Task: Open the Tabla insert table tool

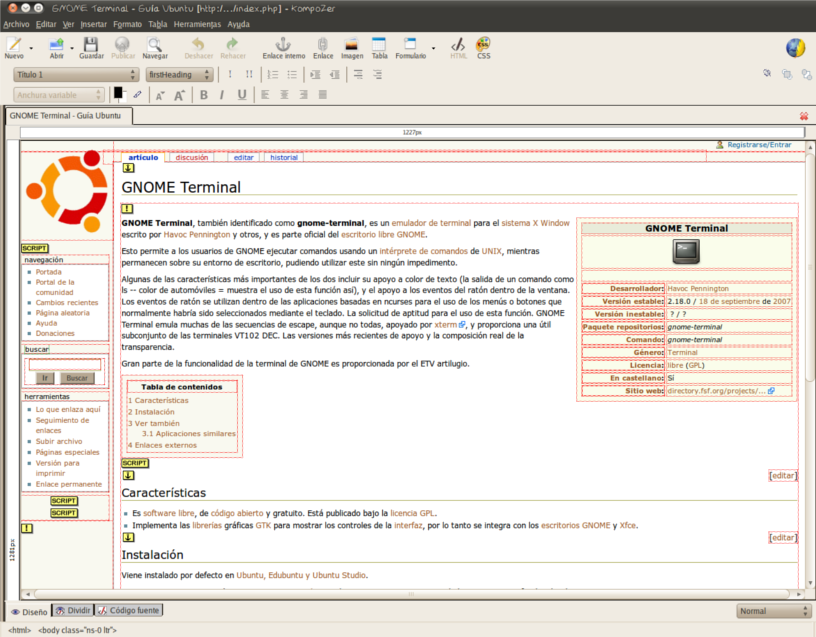Action: coord(379,47)
